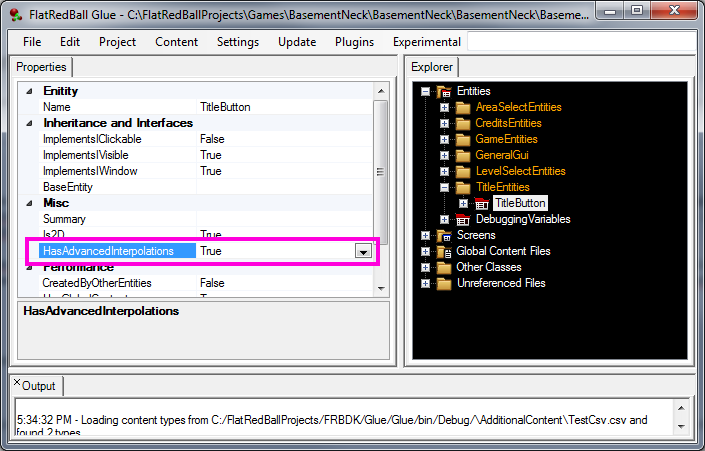Click the ImplementsIVisible True value
The image size is (705, 451).
pos(285,155)
